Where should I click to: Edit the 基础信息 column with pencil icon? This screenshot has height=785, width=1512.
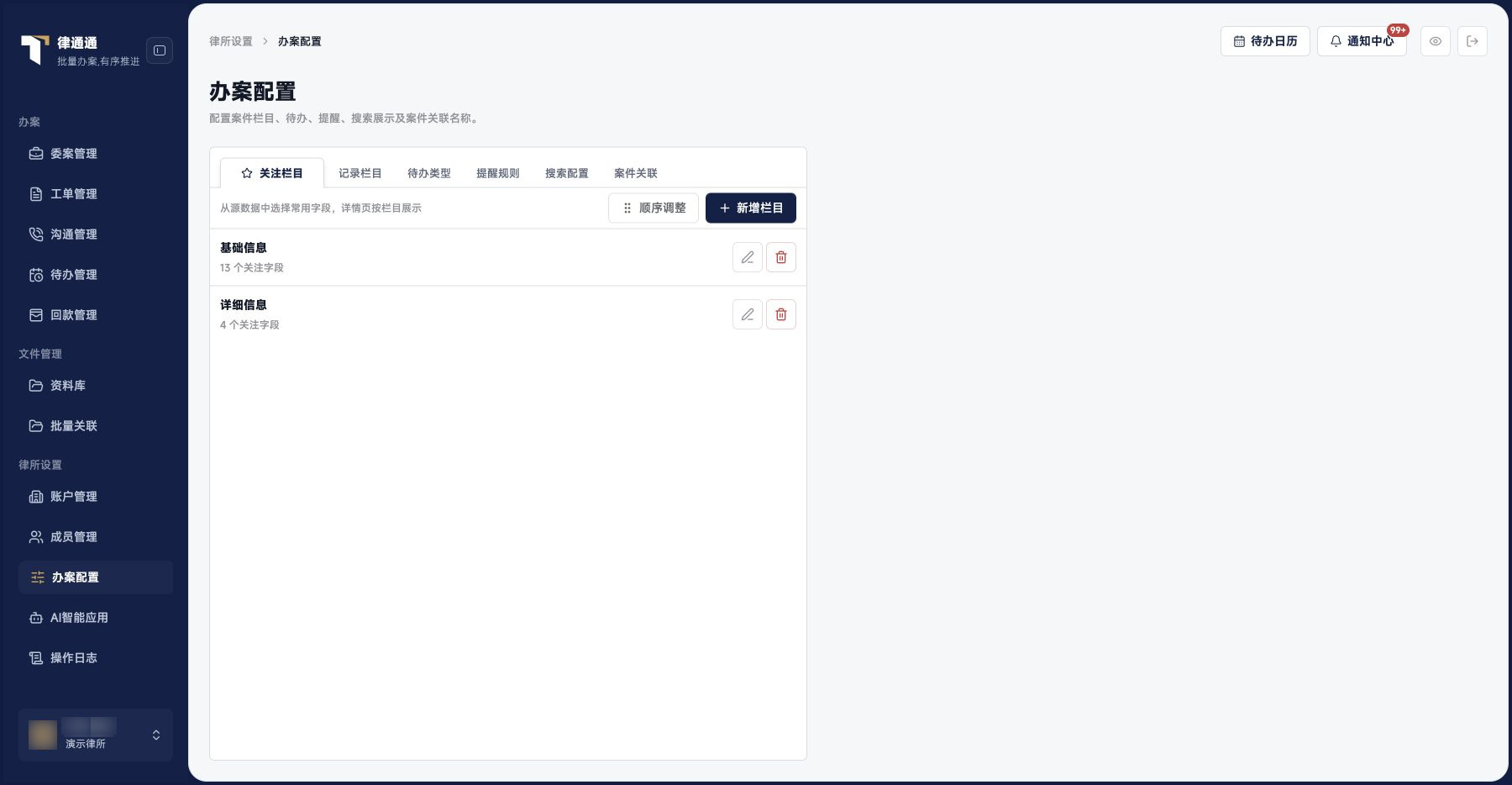748,257
